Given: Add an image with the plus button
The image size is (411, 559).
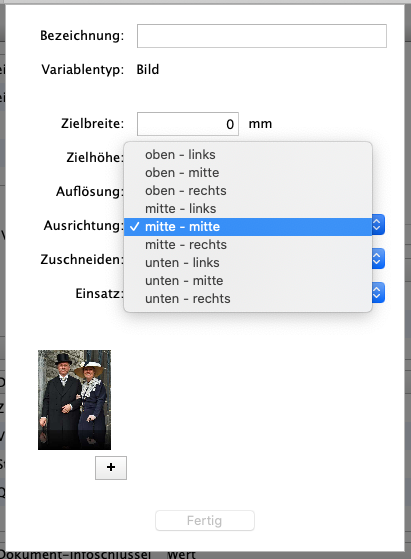Looking at the screenshot, I should point(111,468).
